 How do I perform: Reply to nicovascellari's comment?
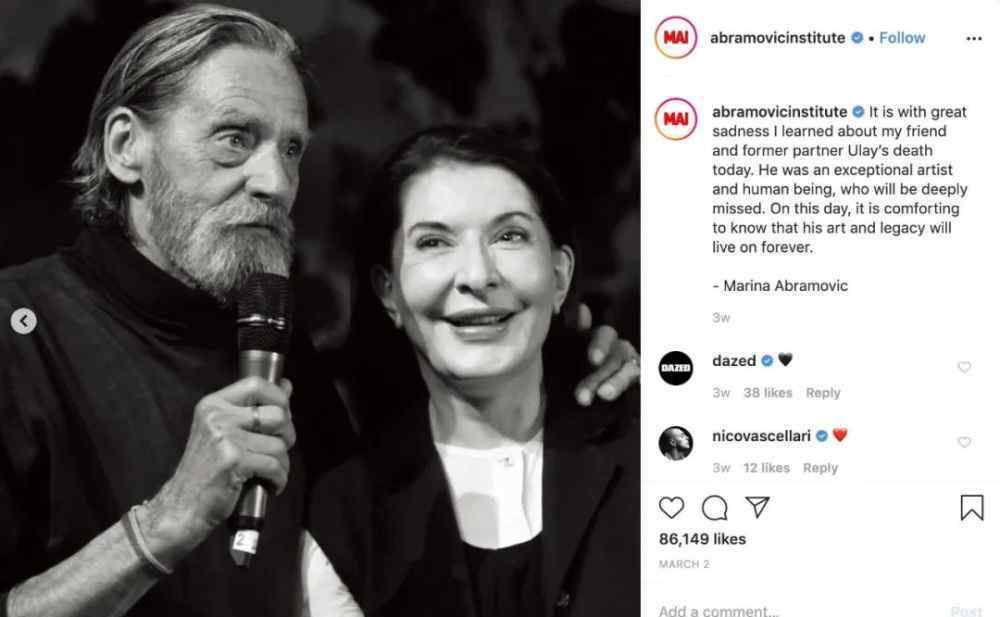820,468
